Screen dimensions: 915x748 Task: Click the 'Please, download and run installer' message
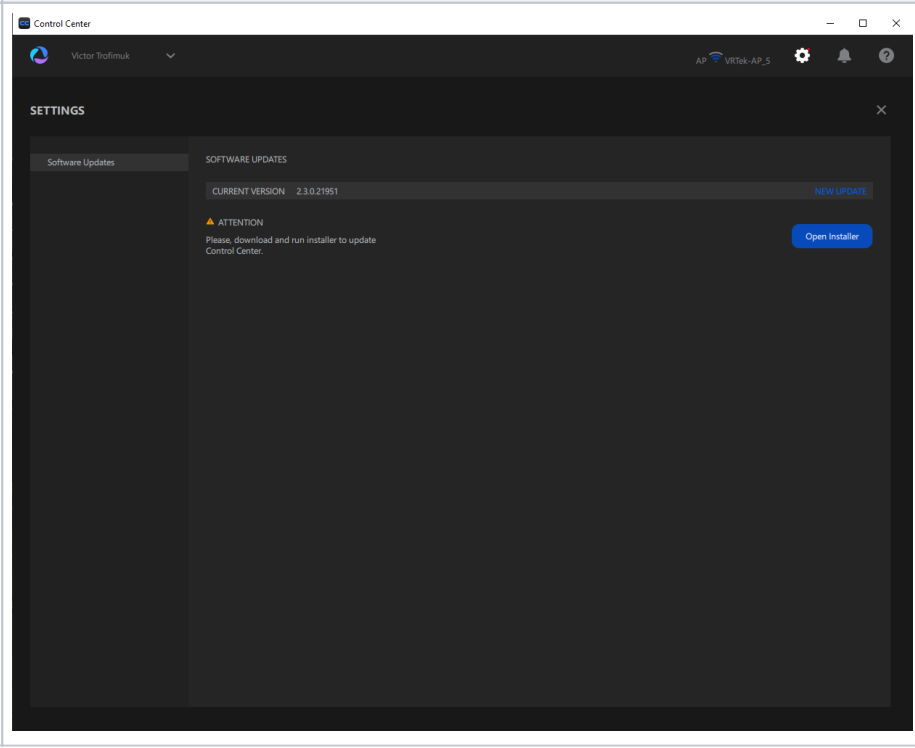click(291, 246)
